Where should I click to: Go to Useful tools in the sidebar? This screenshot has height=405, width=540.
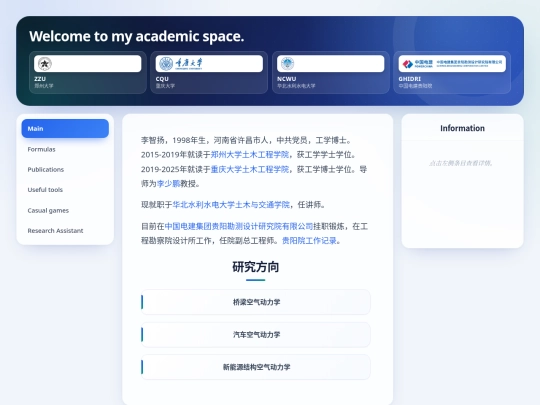click(x=65, y=190)
